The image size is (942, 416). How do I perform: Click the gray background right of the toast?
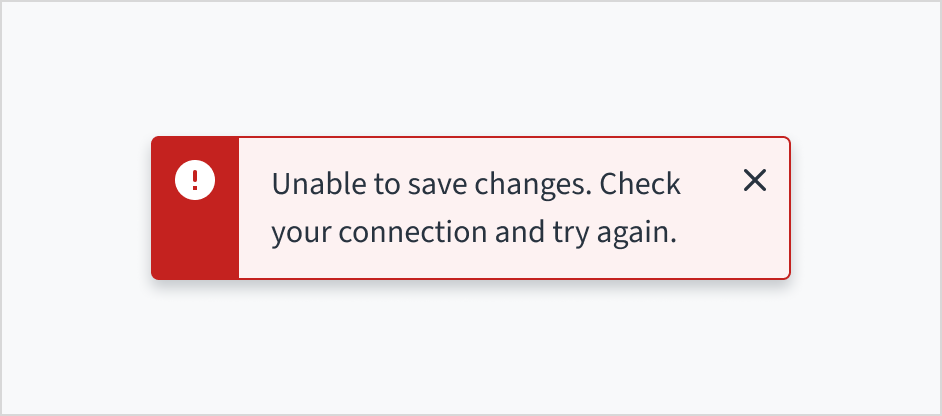pos(865,208)
